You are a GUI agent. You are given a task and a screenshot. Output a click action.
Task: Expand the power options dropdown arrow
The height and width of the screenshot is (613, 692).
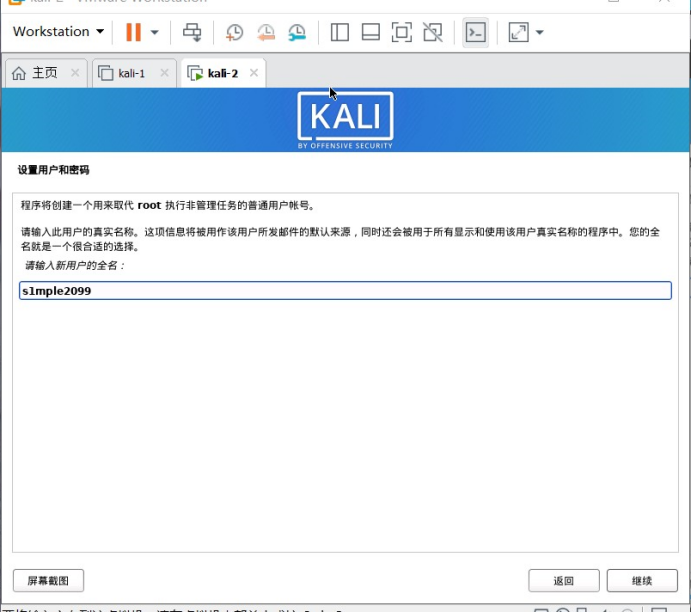pyautogui.click(x=154, y=32)
